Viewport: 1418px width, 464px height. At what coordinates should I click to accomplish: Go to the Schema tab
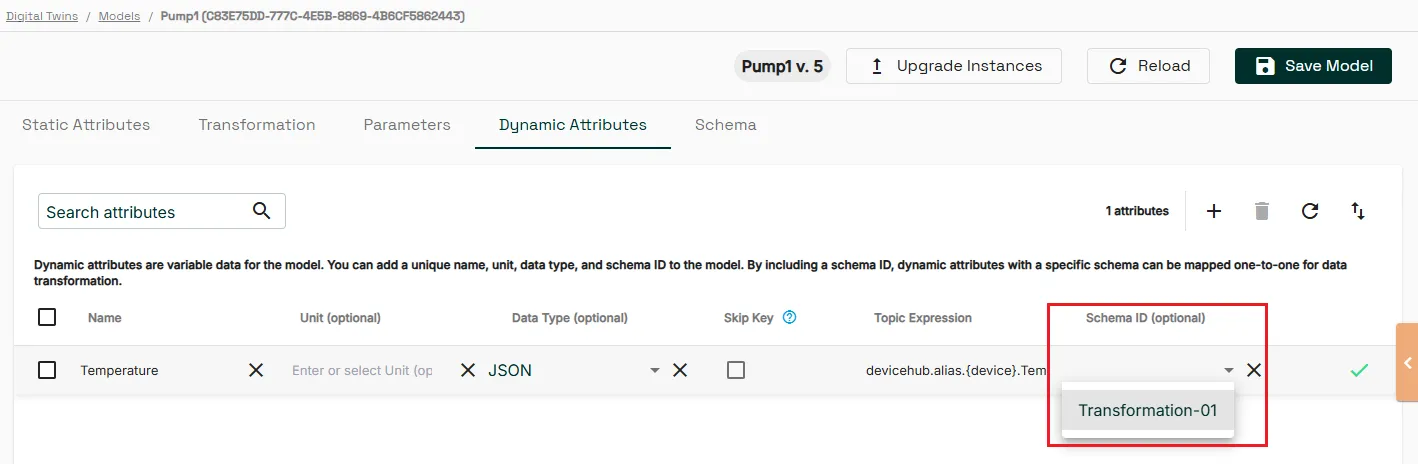(726, 125)
